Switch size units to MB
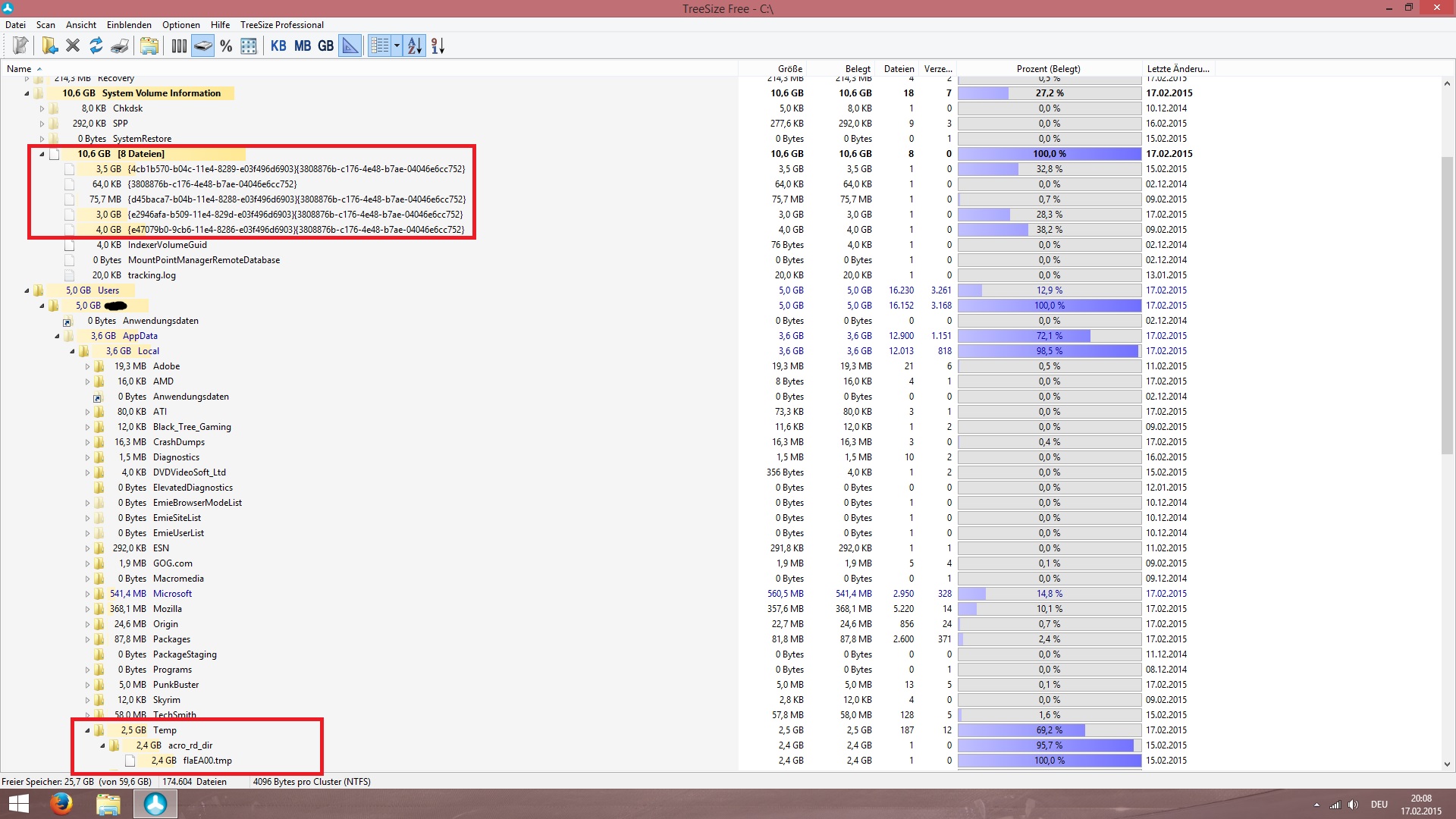1456x819 pixels. pyautogui.click(x=303, y=46)
